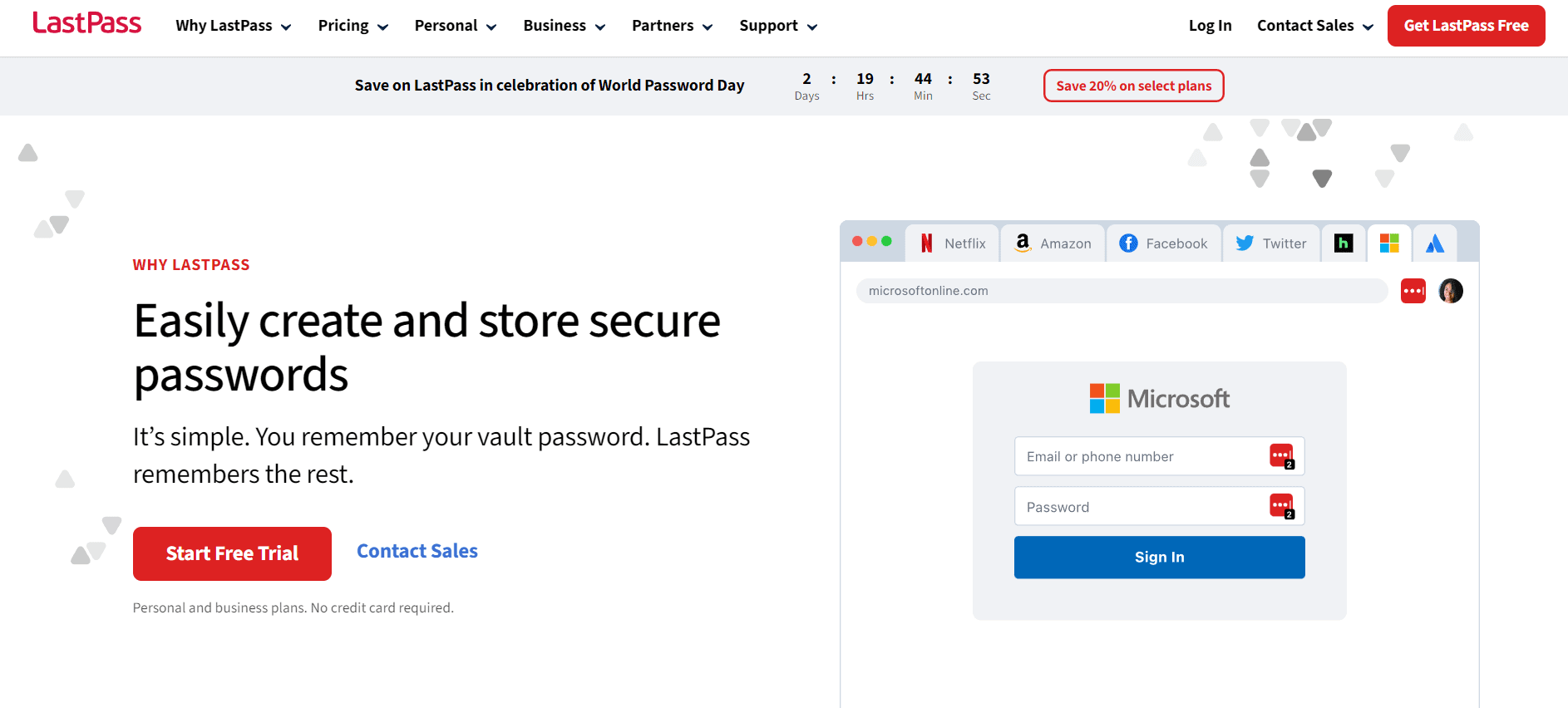This screenshot has height=708, width=1568.
Task: Click the Log In link
Action: click(x=1210, y=26)
